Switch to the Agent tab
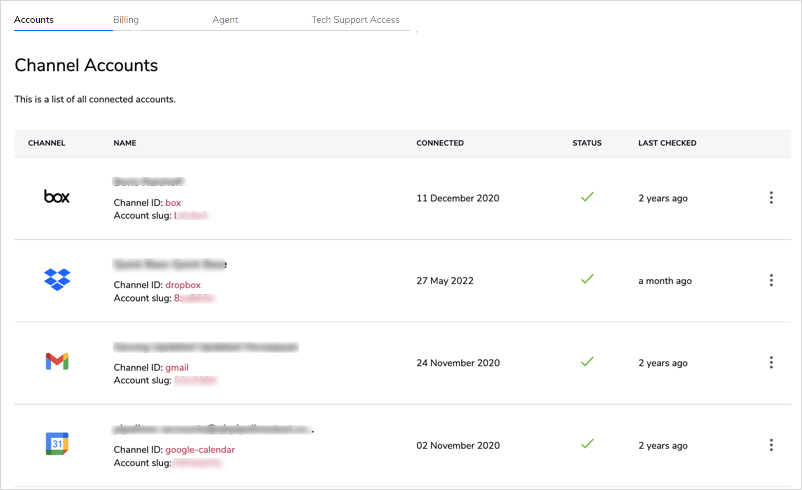 pyautogui.click(x=225, y=19)
